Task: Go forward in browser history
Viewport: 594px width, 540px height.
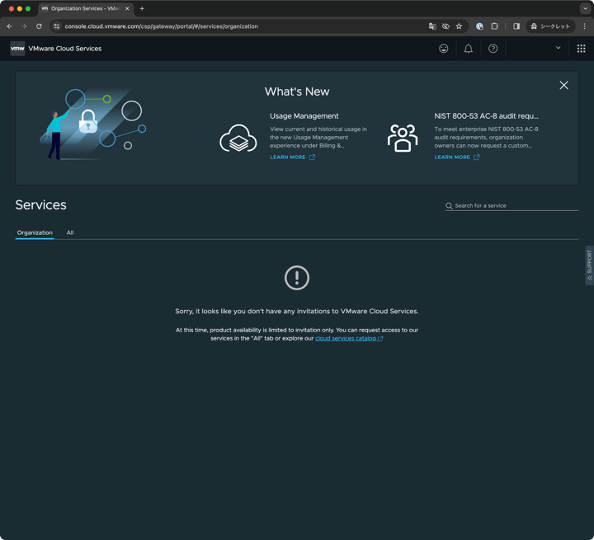Action: pyautogui.click(x=24, y=26)
